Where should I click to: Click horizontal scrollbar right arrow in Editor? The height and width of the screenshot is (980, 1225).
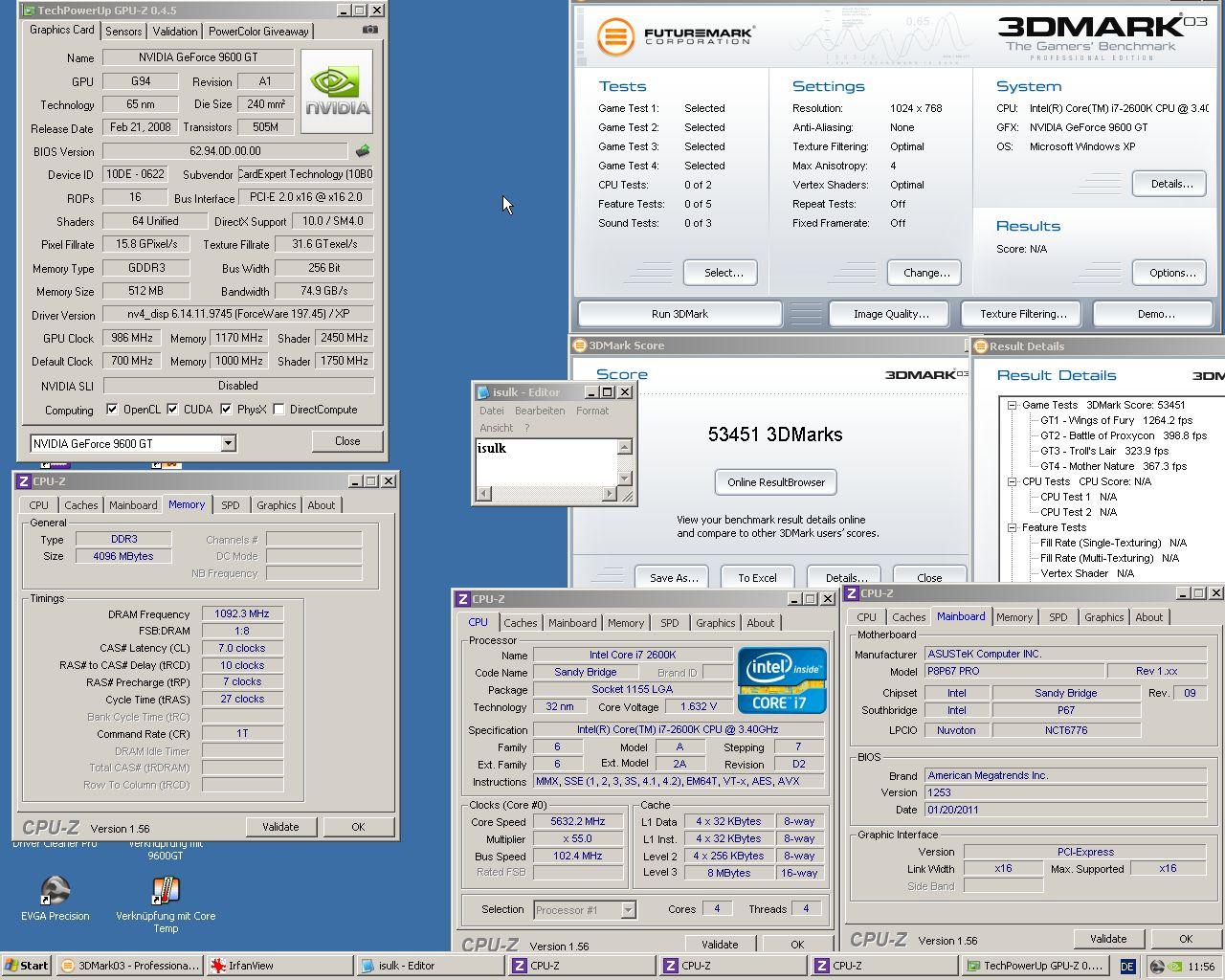click(610, 494)
